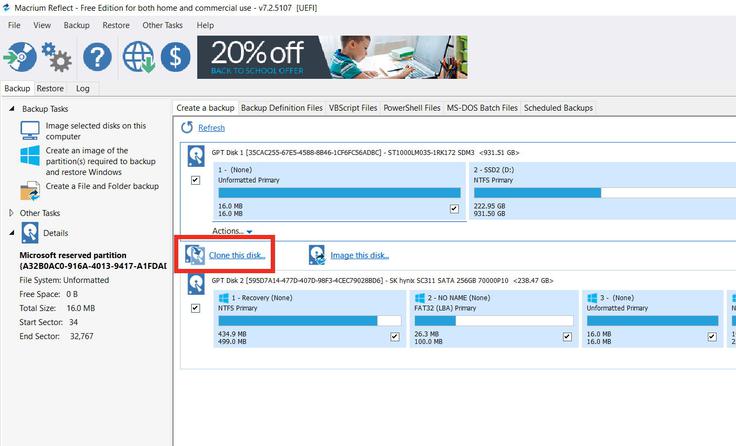This screenshot has height=446, width=736.
Task: Click the globe download updates icon
Action: coord(139,57)
